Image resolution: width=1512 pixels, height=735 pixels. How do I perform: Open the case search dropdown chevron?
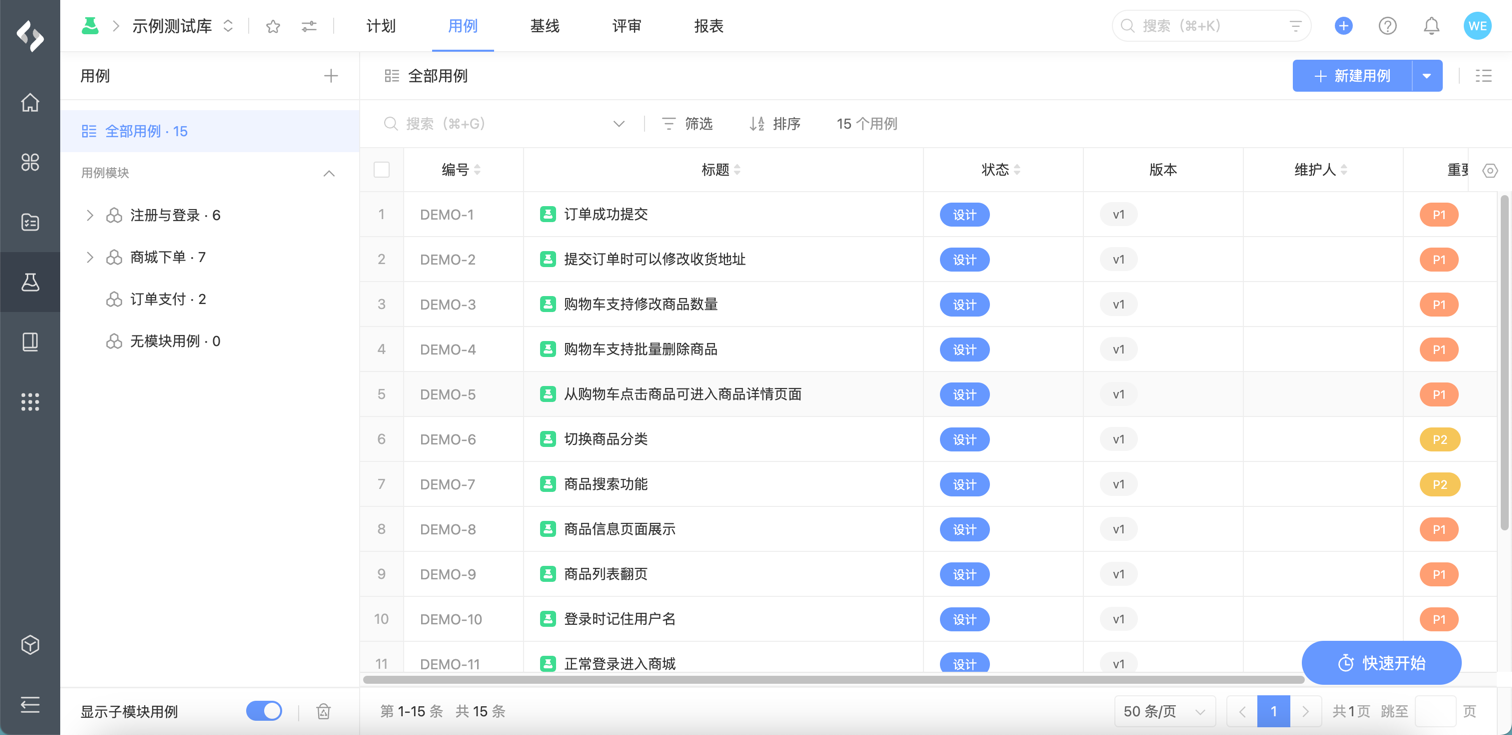coord(619,124)
